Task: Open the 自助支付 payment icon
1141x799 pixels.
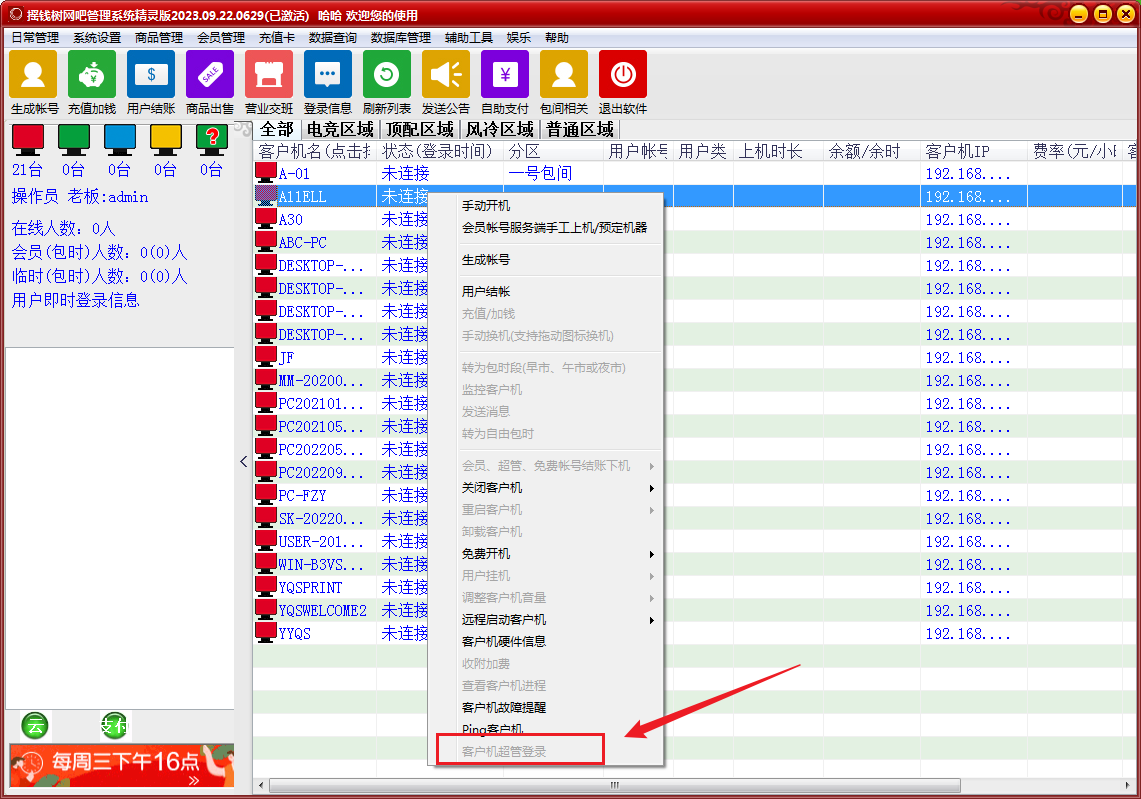Action: point(505,75)
